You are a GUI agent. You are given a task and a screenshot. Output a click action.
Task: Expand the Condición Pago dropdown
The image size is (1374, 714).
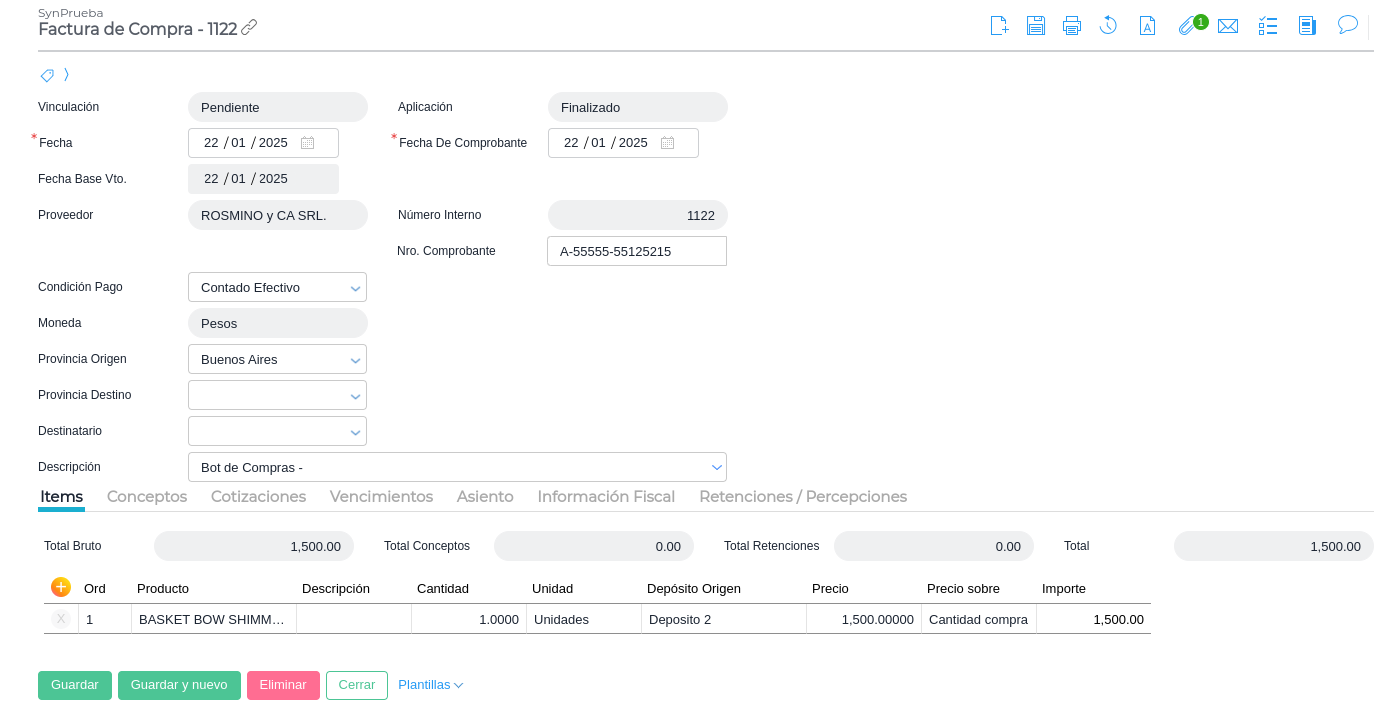pyautogui.click(x=355, y=288)
